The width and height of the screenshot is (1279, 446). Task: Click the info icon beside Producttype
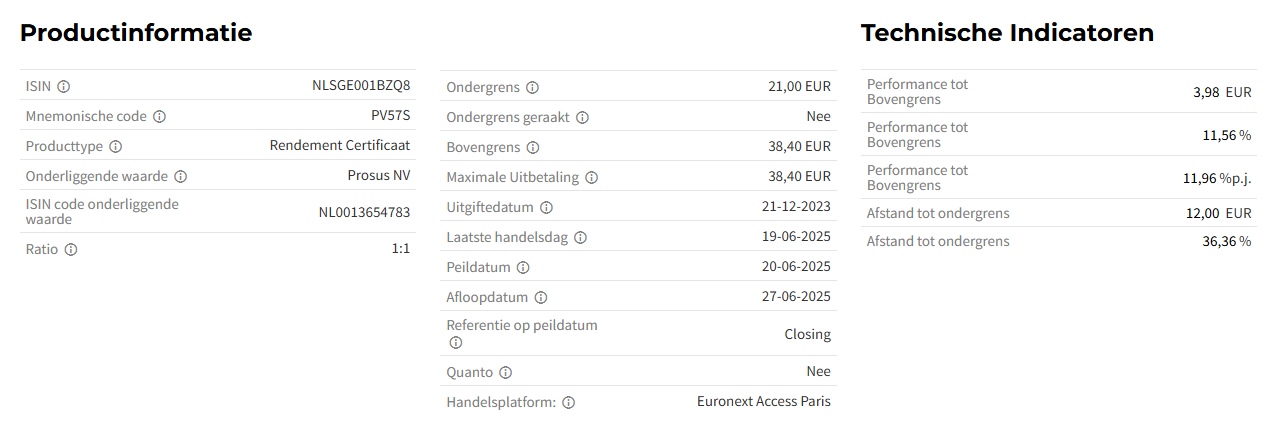tap(116, 146)
